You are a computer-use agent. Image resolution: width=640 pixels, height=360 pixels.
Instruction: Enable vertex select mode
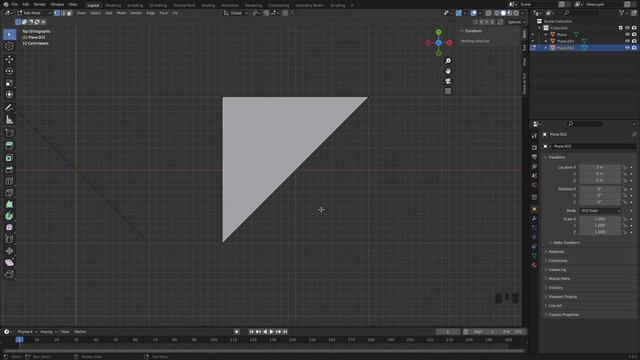57,13
